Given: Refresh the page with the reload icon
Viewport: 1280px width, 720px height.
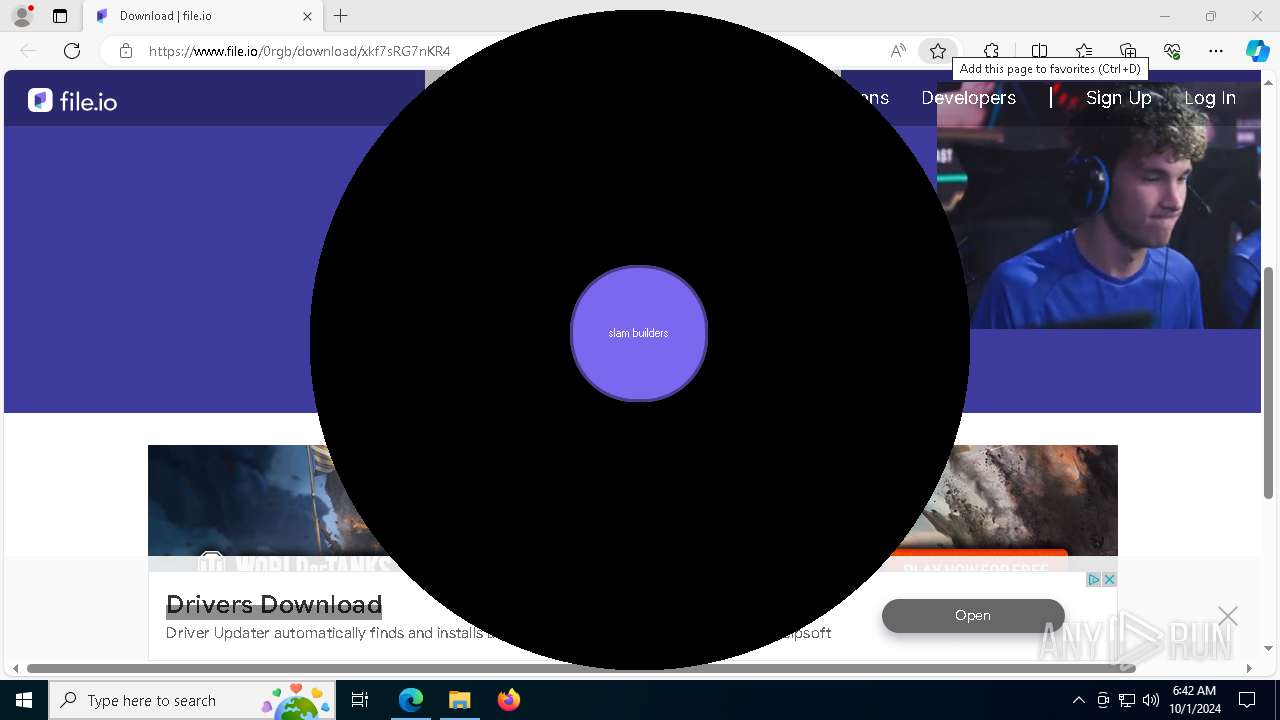Looking at the screenshot, I should tap(72, 51).
